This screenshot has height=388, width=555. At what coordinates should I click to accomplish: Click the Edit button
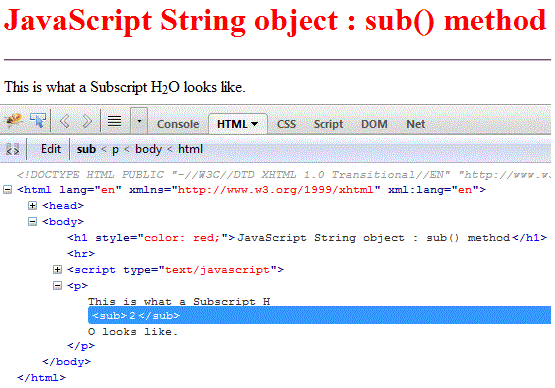click(51, 149)
